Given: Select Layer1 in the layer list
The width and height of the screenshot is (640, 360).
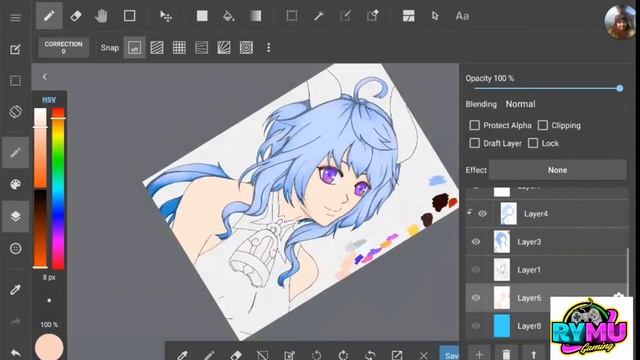Looking at the screenshot, I should click(x=547, y=270).
